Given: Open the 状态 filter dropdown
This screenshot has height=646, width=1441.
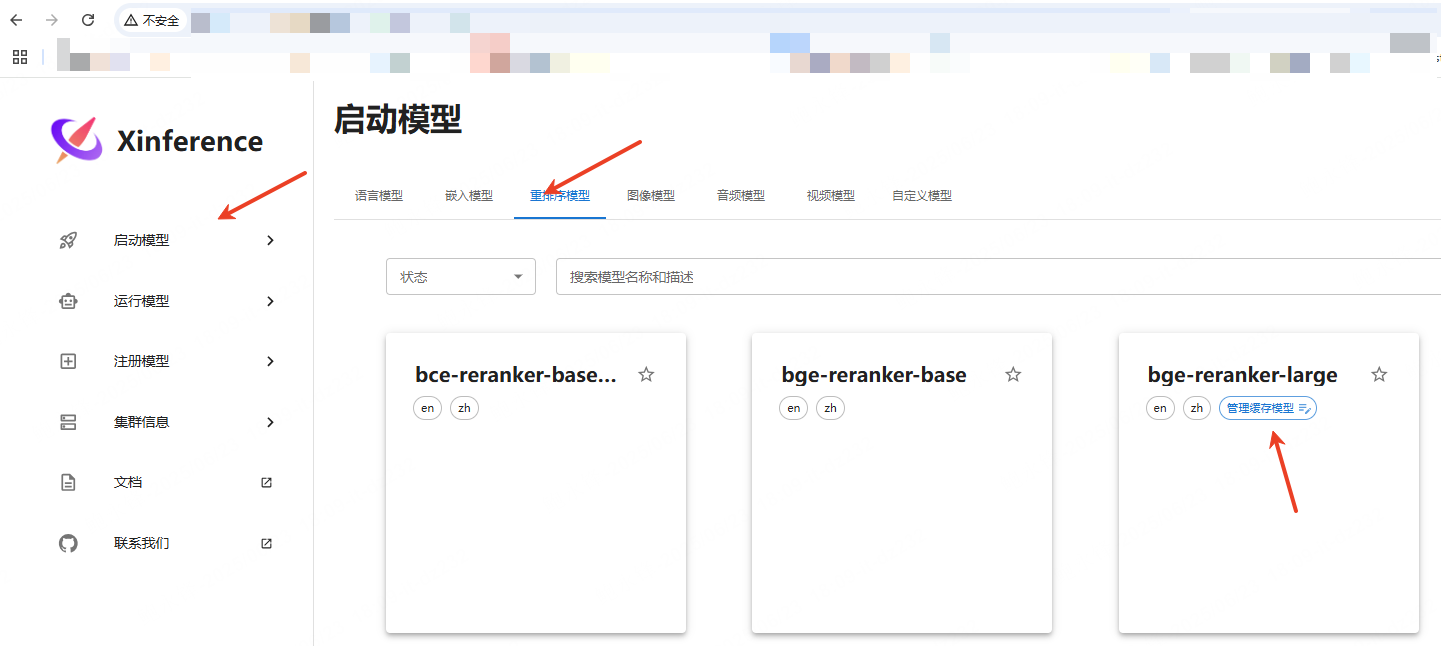Looking at the screenshot, I should coord(461,277).
